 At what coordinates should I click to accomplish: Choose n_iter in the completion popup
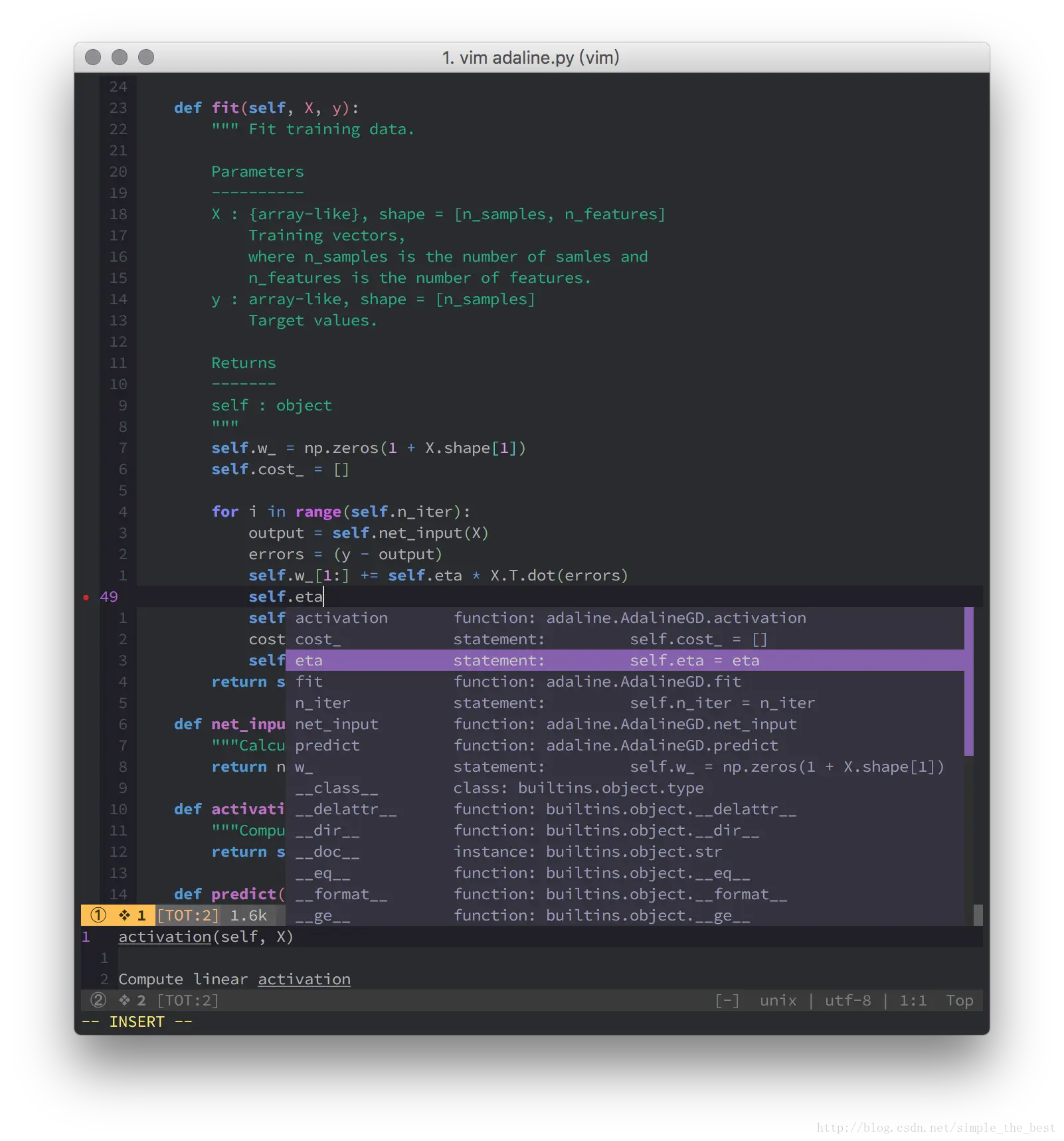coord(624,703)
